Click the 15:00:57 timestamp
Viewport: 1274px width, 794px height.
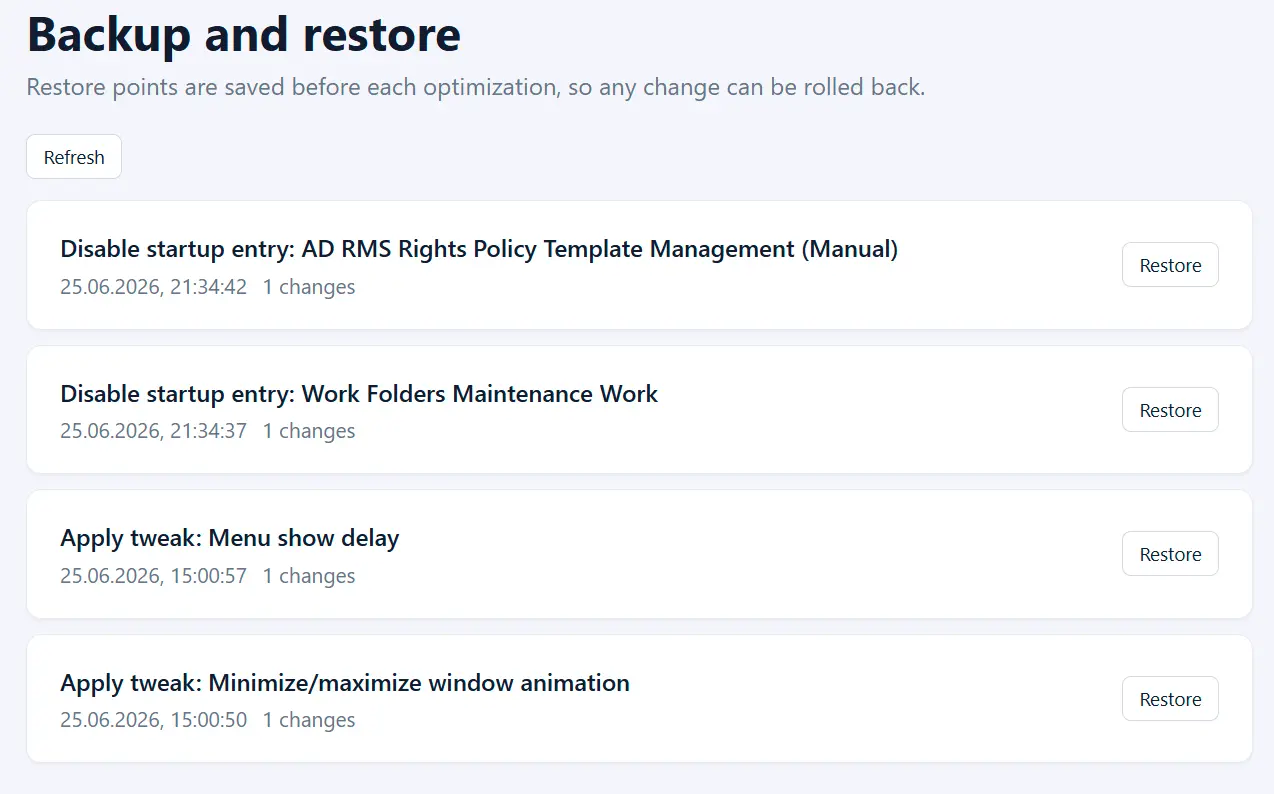153,576
